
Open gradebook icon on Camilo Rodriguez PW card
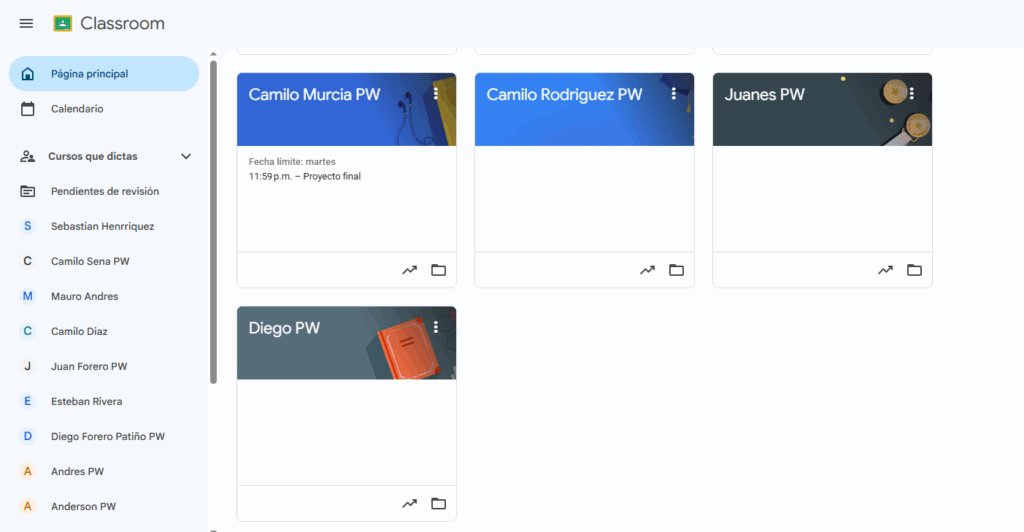pos(647,270)
